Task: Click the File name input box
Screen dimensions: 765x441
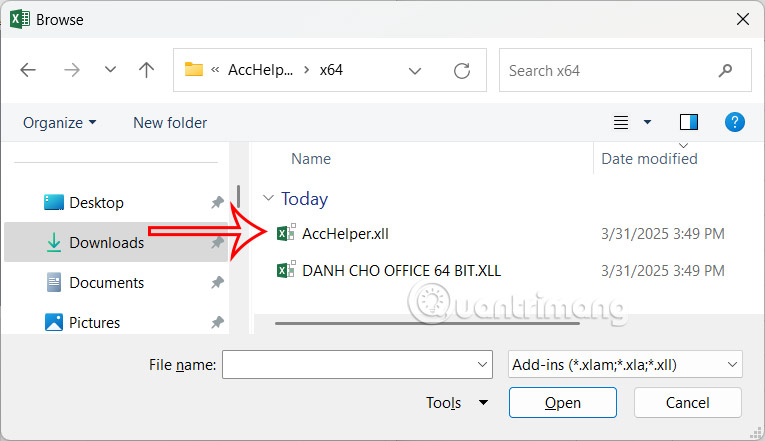Action: point(357,364)
